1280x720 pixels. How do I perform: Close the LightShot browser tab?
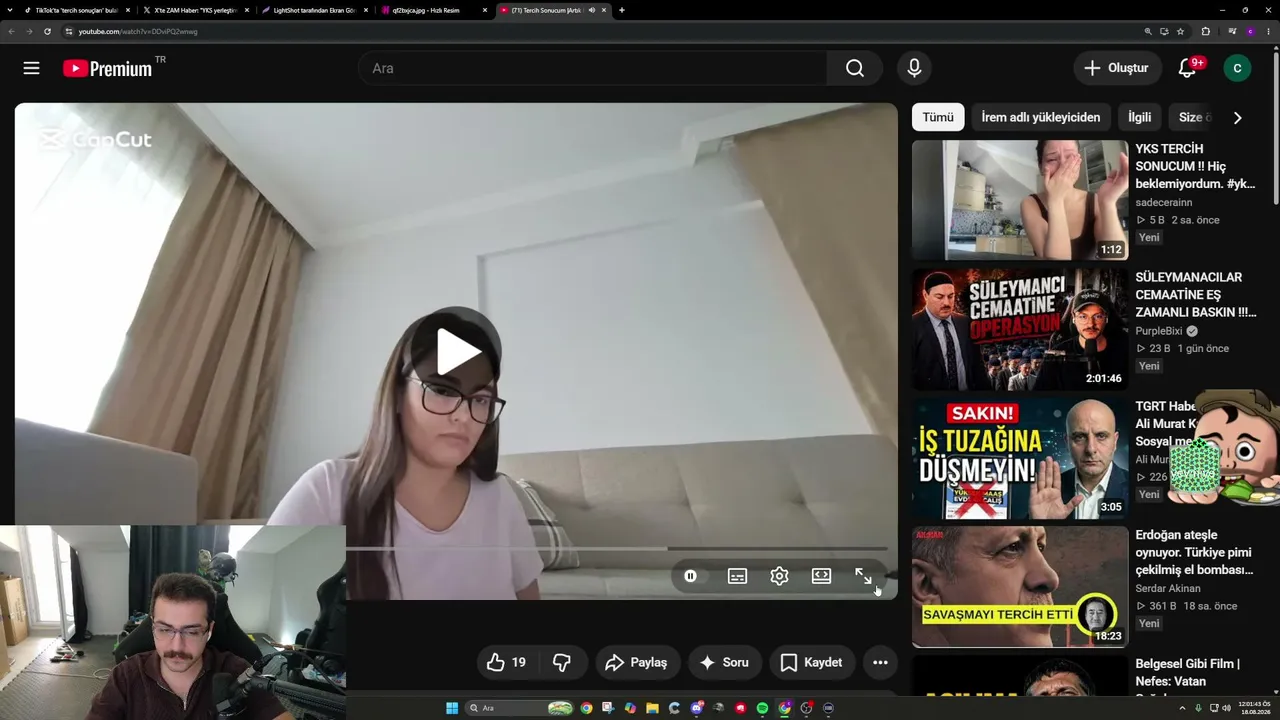point(366,10)
